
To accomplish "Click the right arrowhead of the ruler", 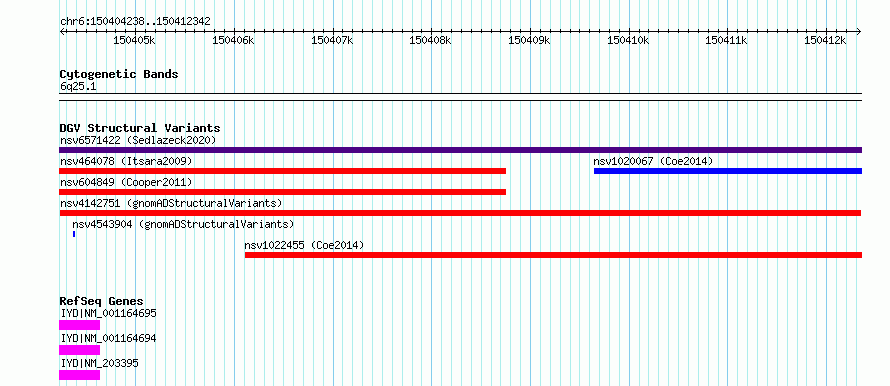I will 859,31.
